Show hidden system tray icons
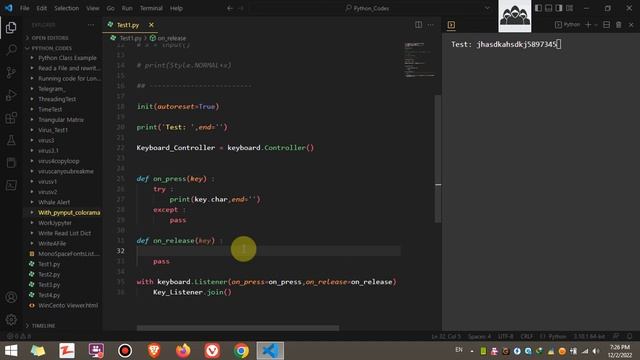This screenshot has width=640, height=360. (472, 351)
